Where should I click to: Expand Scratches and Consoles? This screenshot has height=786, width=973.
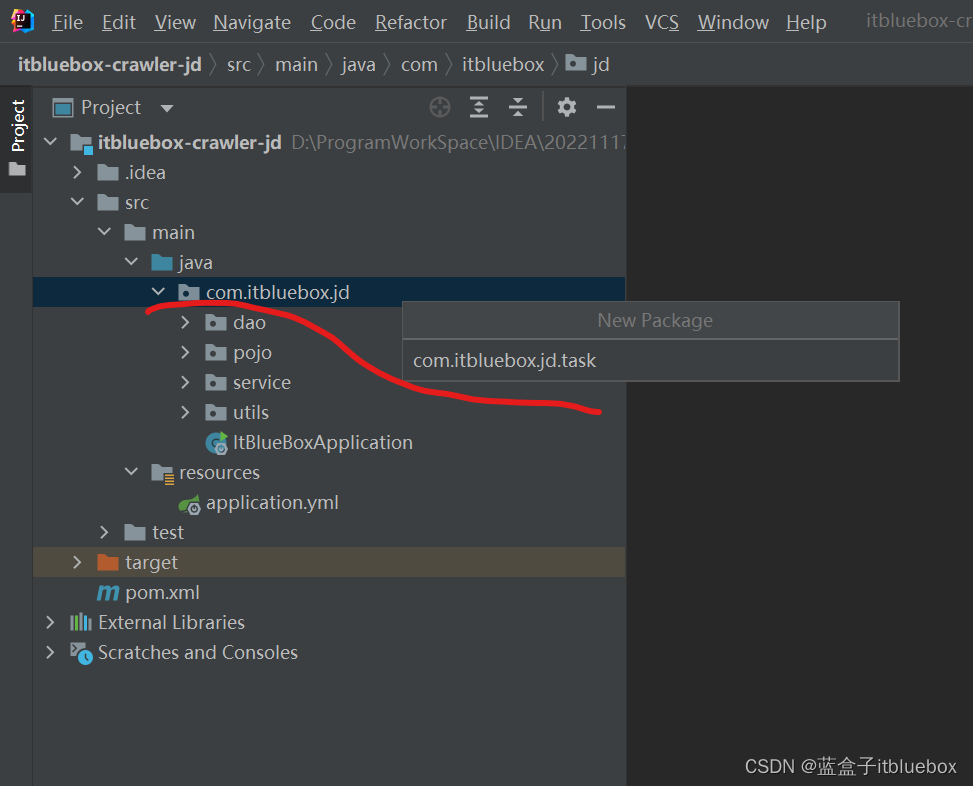tap(51, 652)
